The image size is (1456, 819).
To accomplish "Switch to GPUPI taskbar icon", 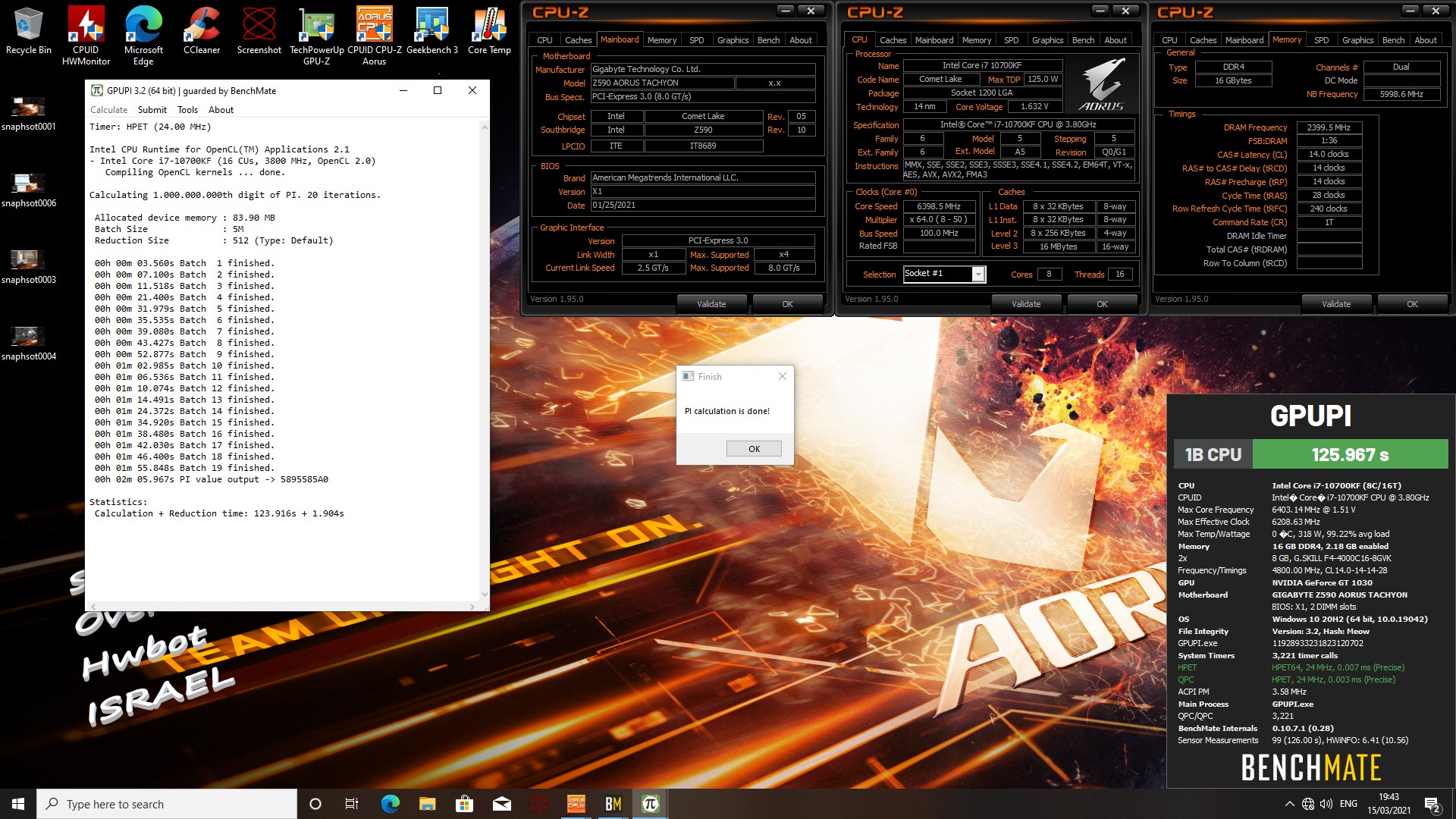I will pyautogui.click(x=651, y=804).
